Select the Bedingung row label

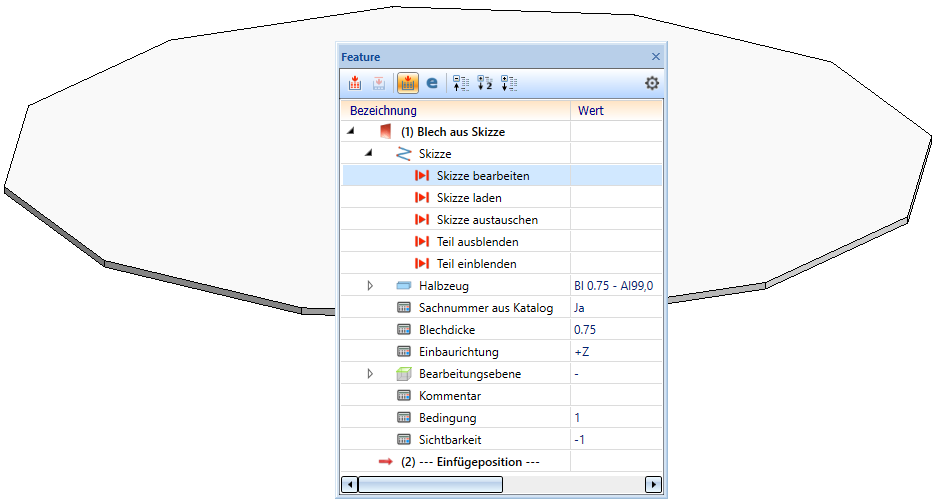click(447, 418)
